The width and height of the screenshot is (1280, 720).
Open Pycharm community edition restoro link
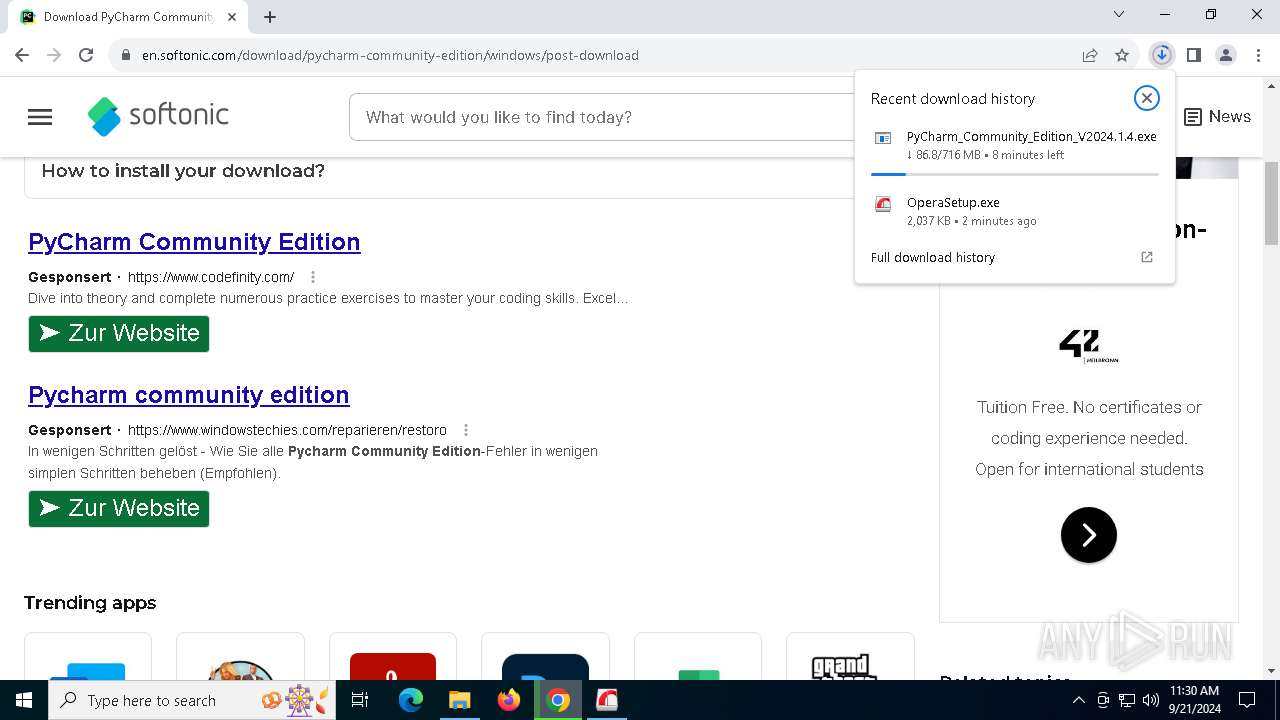point(189,395)
